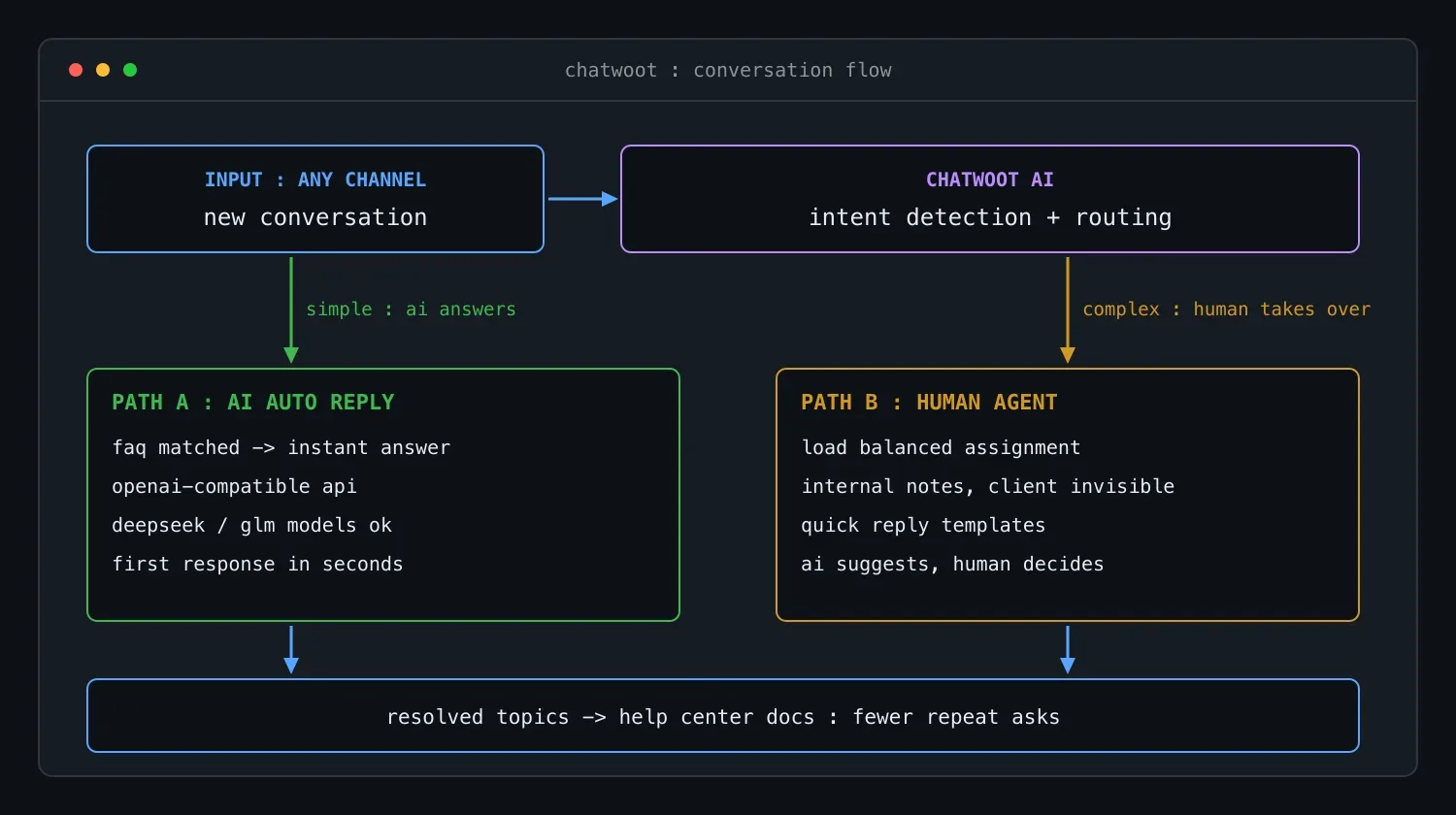This screenshot has width=1456, height=815.
Task: Click "ai suggests, human decides" line
Action: (x=952, y=564)
